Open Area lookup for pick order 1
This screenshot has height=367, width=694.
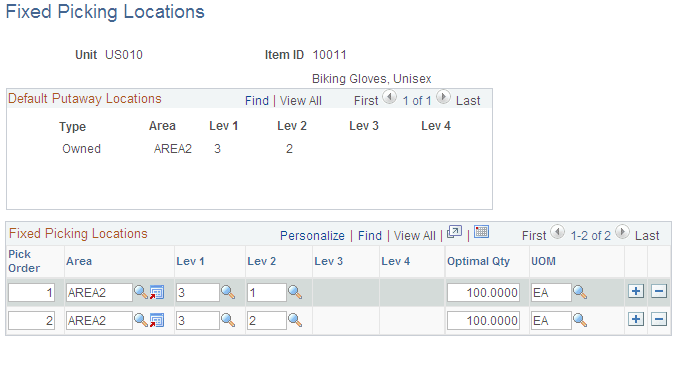click(x=141, y=292)
